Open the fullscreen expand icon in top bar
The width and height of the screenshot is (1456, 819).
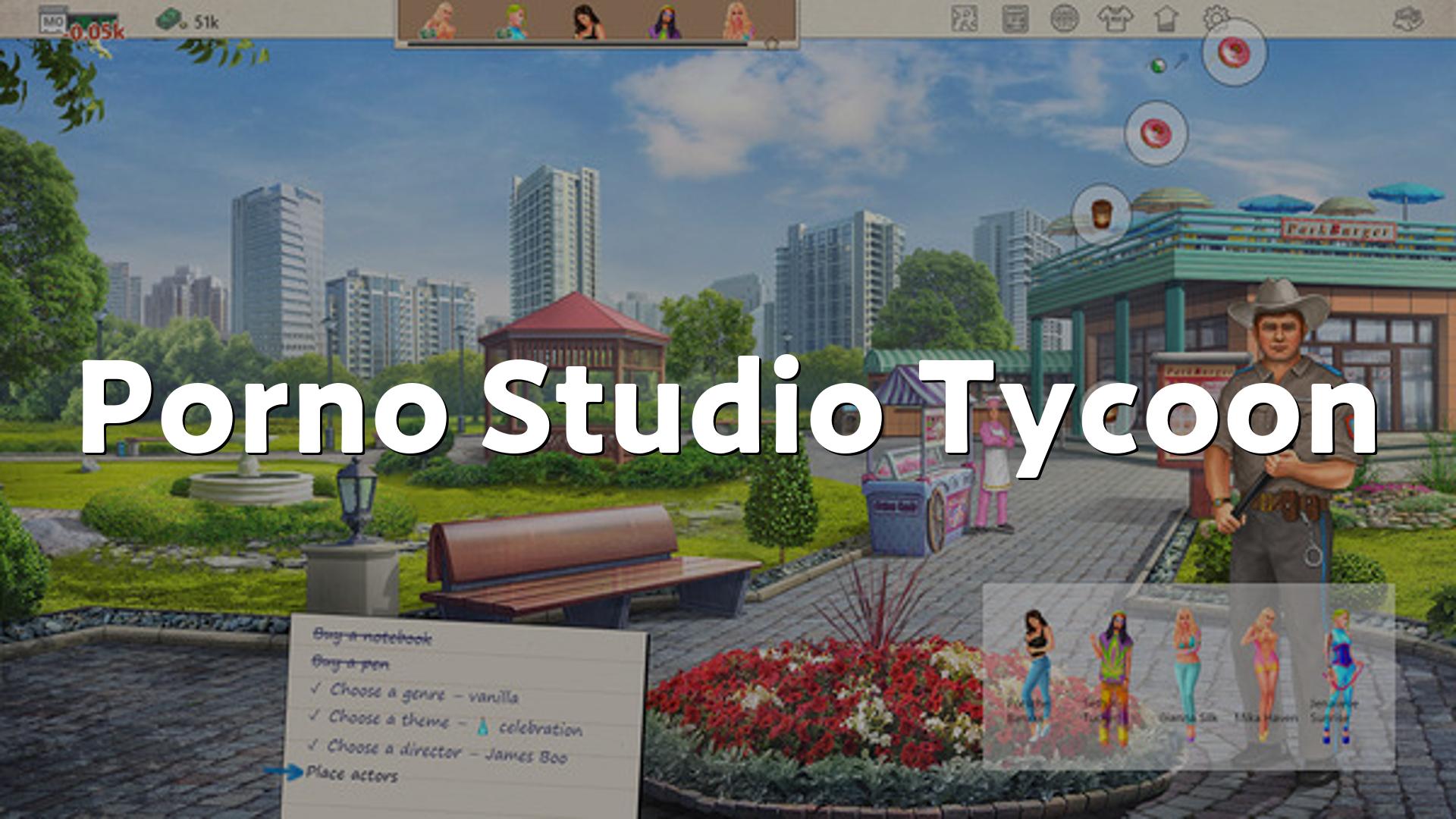click(965, 19)
